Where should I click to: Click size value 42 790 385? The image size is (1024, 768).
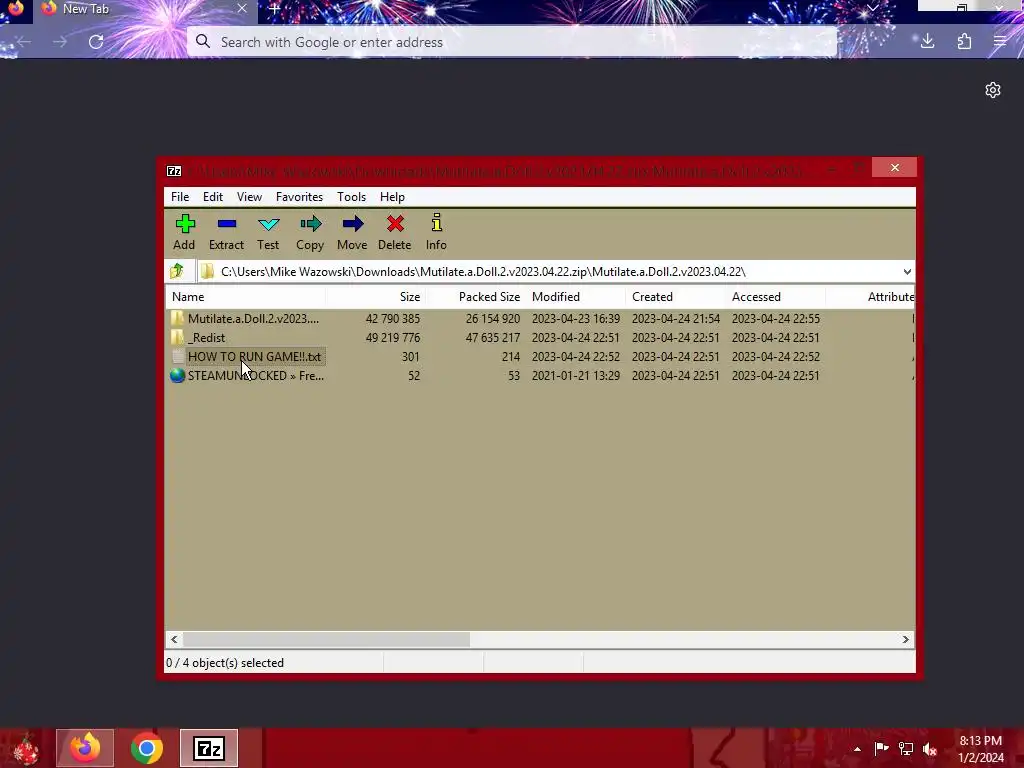[x=392, y=319]
